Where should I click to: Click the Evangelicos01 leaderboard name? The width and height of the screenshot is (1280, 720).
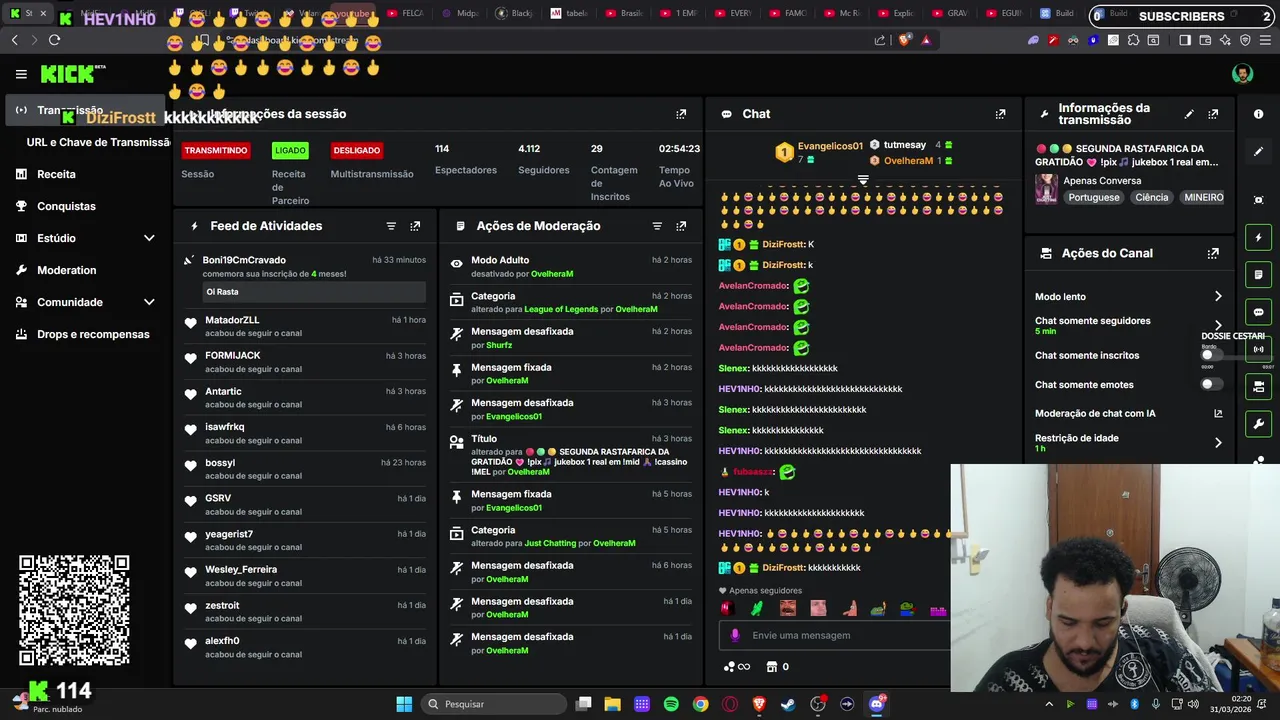point(830,146)
